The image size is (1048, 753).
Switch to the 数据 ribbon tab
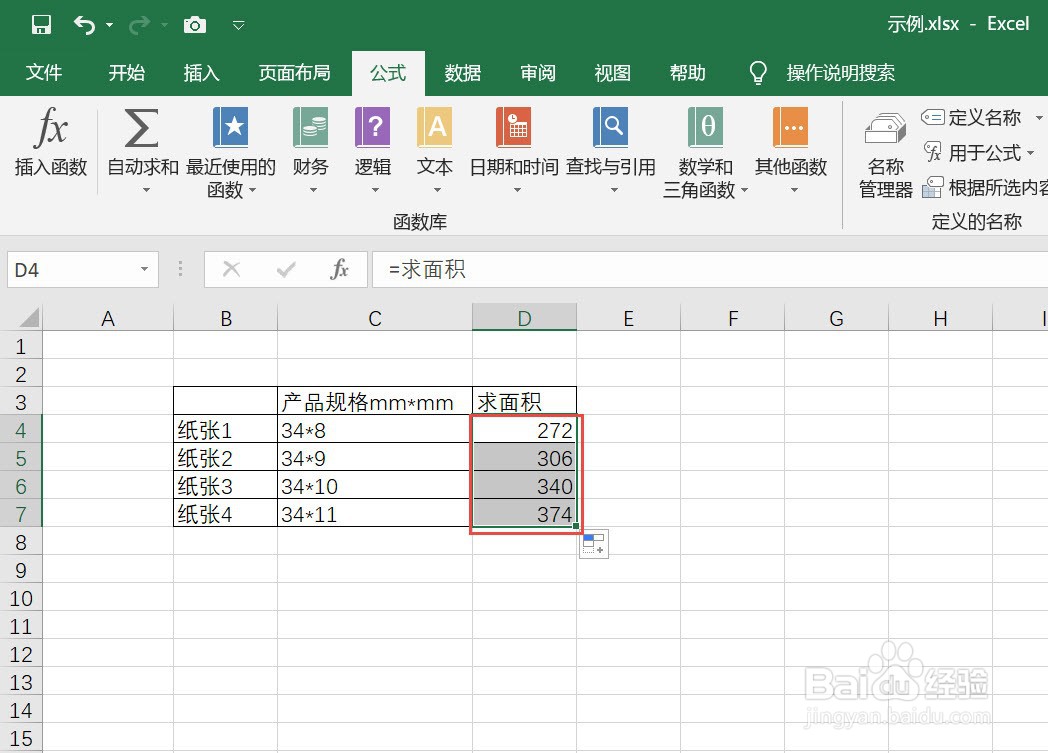tap(462, 72)
